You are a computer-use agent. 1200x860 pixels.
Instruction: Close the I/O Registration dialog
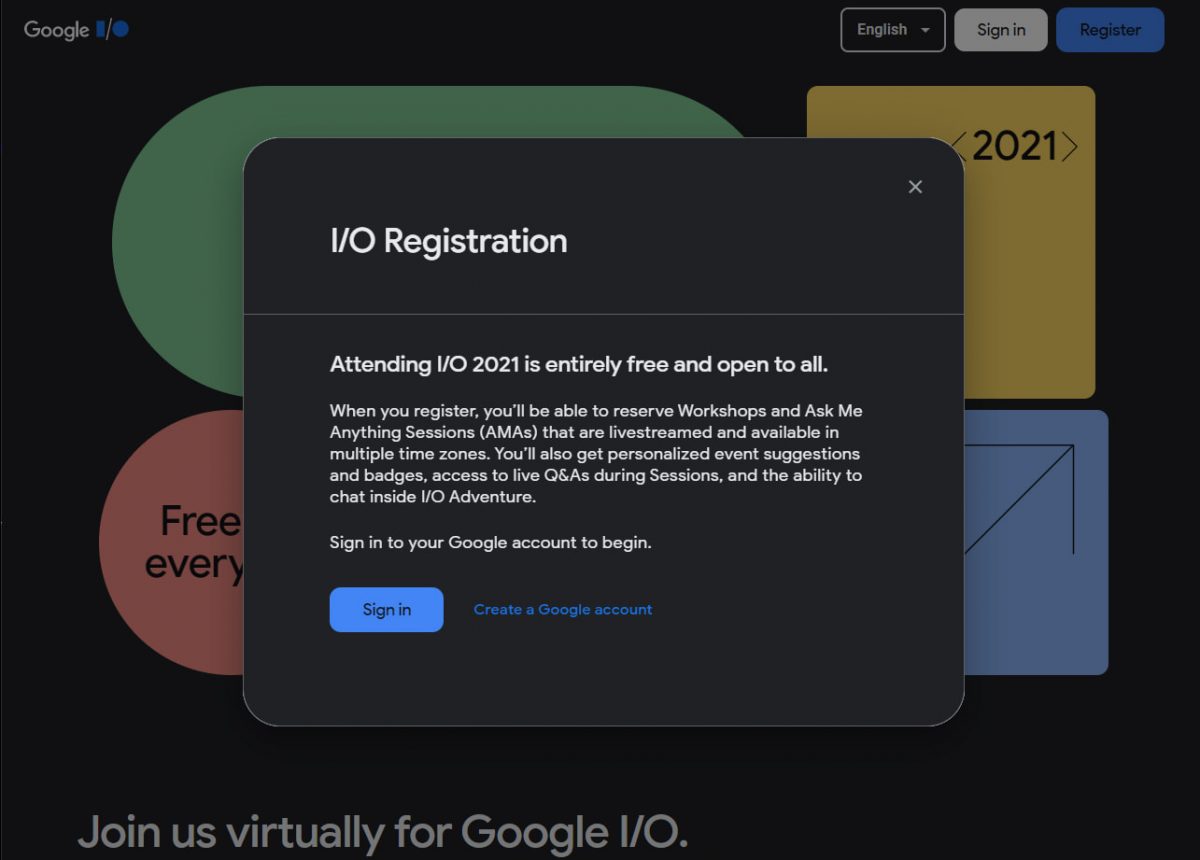915,187
